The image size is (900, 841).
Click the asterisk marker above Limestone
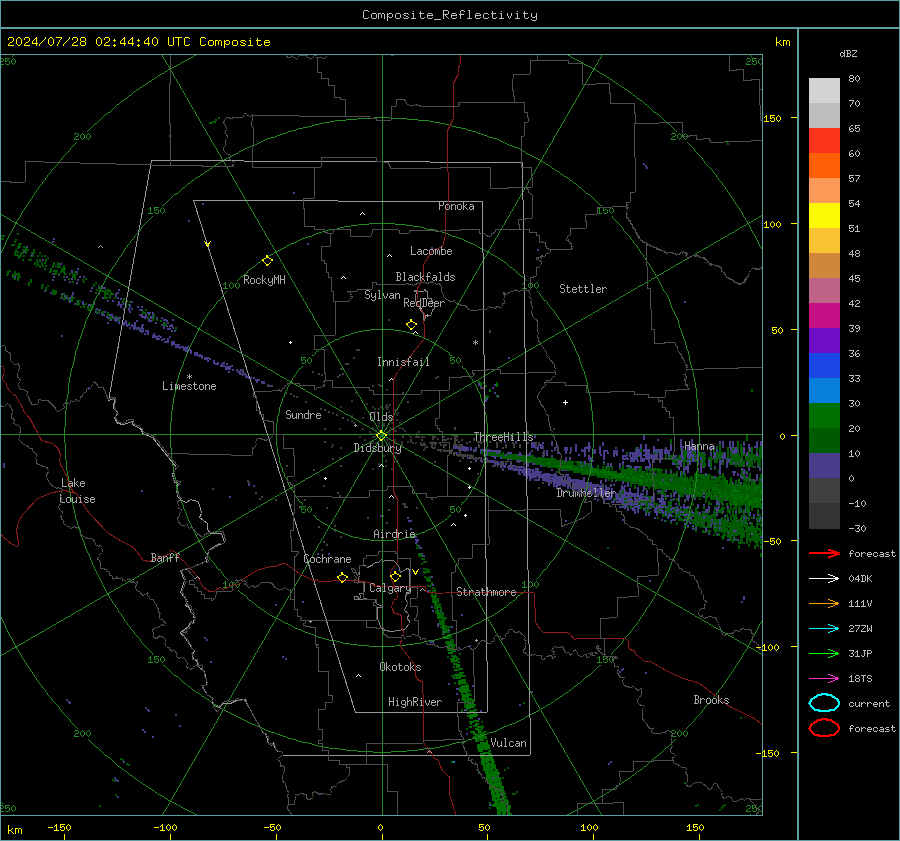click(189, 377)
